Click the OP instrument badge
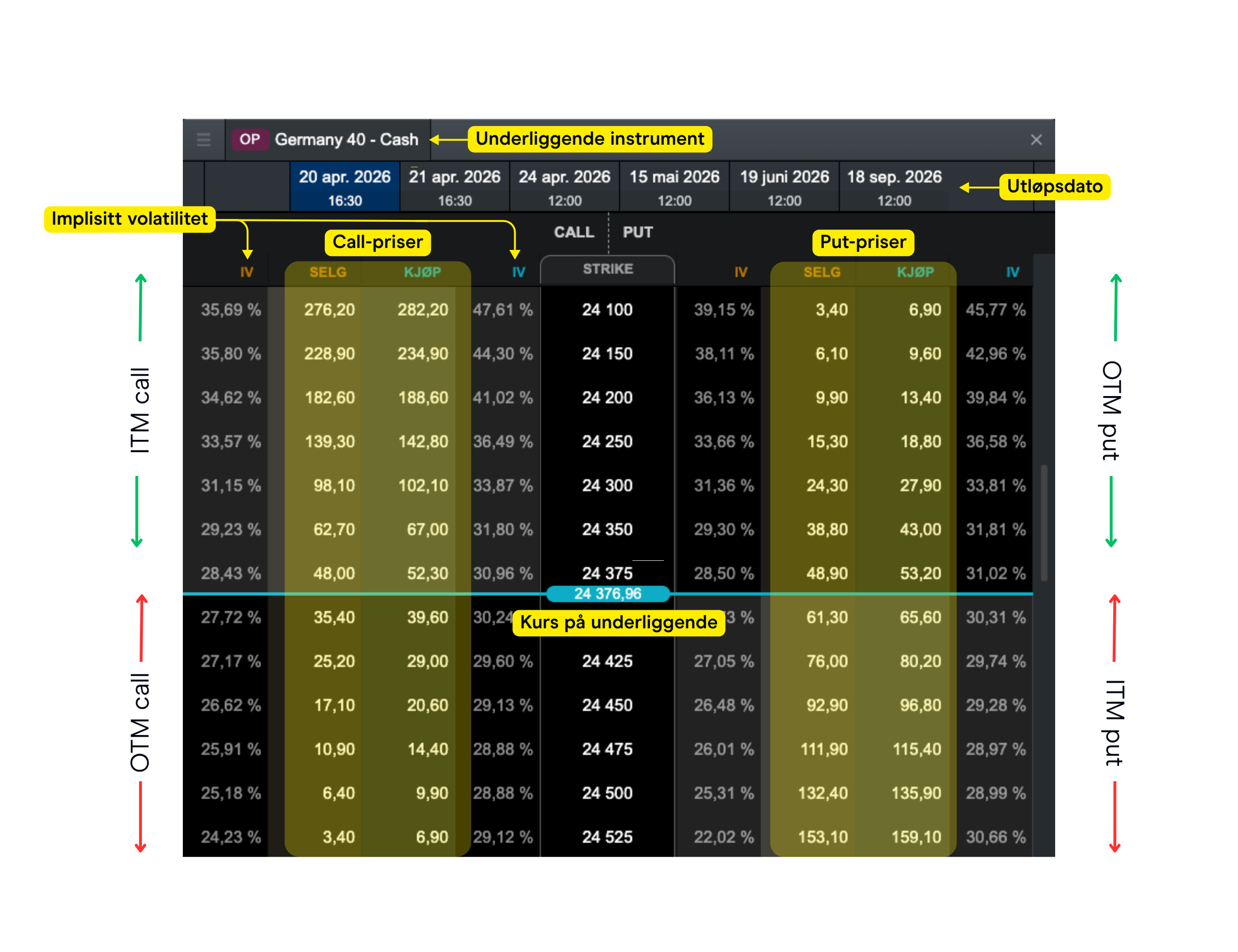The height and width of the screenshot is (952, 1238). (x=250, y=139)
